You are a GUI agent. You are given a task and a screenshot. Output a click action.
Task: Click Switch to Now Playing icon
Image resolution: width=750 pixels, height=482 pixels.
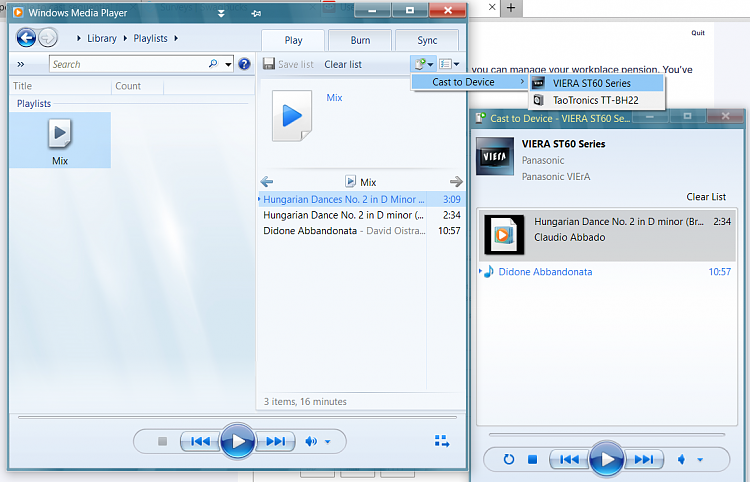(x=442, y=441)
